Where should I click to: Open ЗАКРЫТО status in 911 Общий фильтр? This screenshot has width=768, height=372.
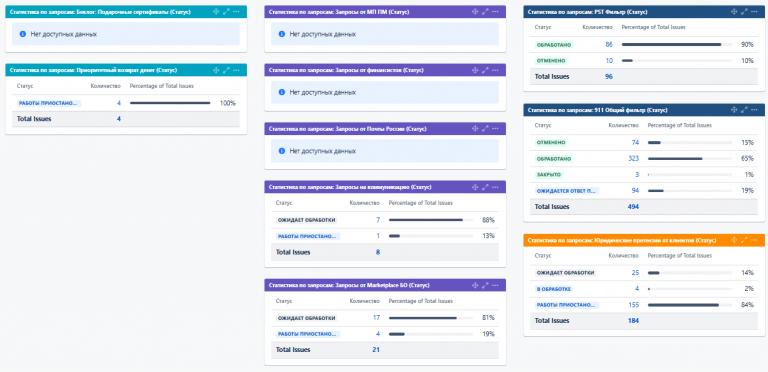549,175
